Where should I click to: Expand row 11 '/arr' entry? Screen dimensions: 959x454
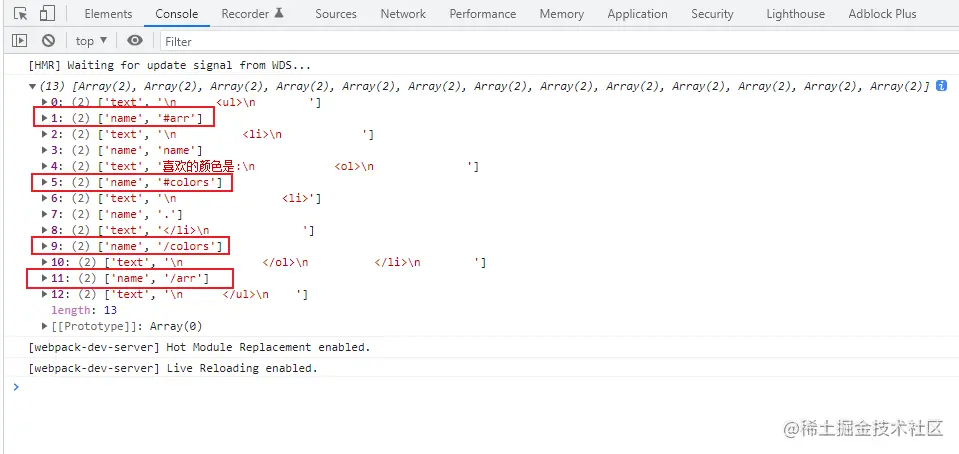point(45,278)
